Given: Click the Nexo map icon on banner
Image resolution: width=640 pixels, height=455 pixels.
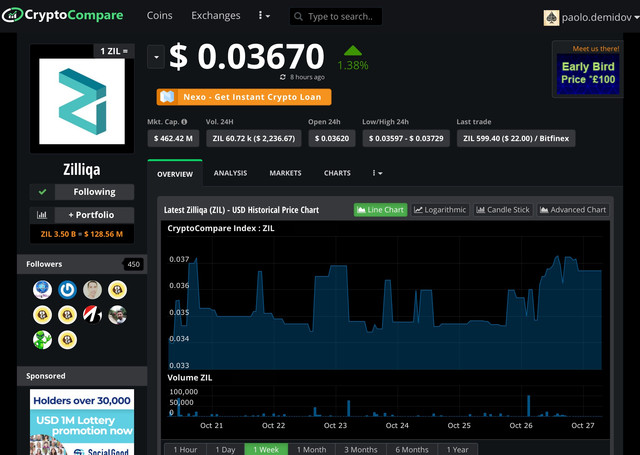Looking at the screenshot, I should [167, 97].
